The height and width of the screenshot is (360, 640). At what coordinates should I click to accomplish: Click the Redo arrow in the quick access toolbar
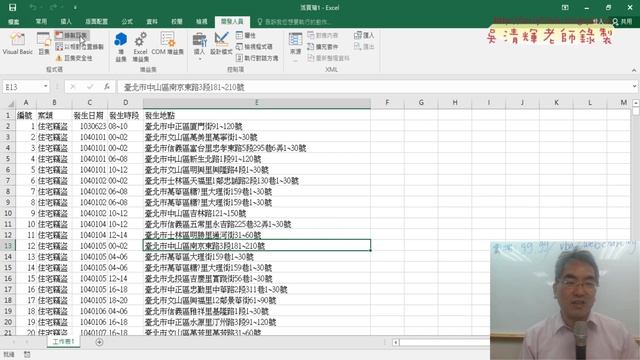pyautogui.click(x=53, y=7)
